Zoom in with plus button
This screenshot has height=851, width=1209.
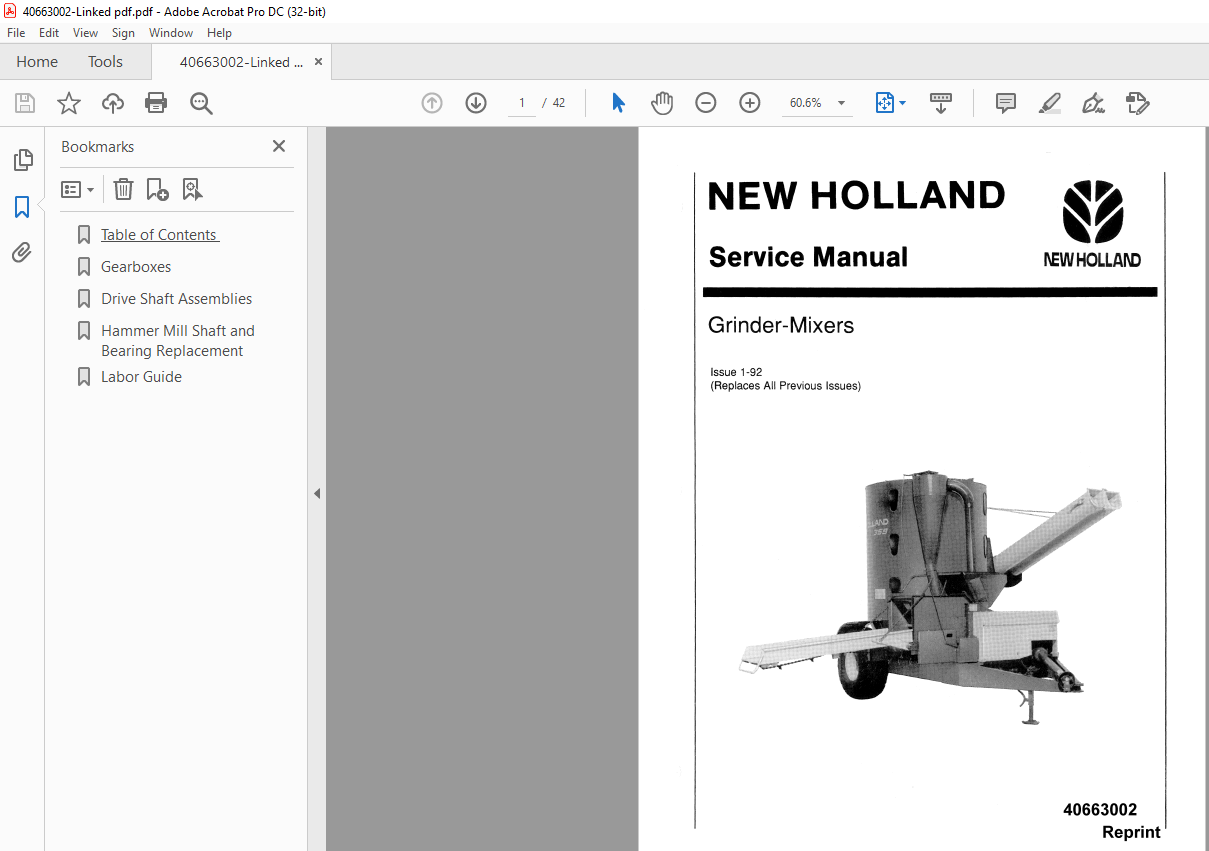(x=750, y=103)
